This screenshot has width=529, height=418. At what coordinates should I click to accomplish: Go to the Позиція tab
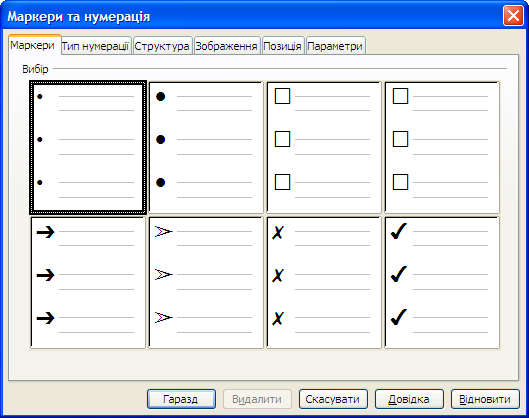283,46
